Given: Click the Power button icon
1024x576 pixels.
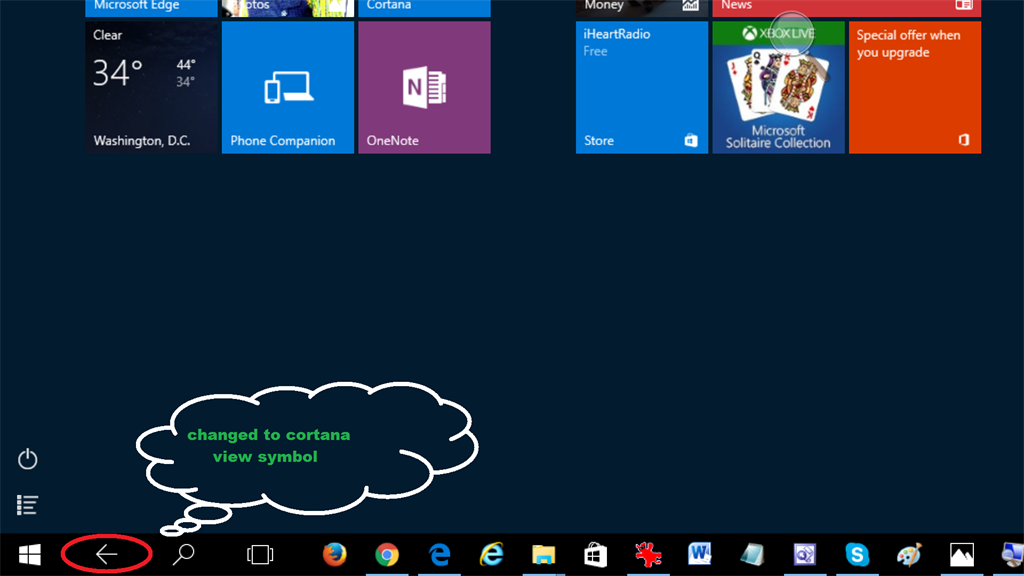Looking at the screenshot, I should (27, 459).
